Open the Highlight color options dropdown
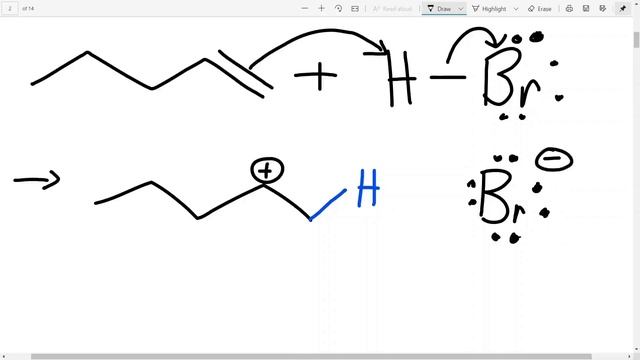The width and height of the screenshot is (640, 360). point(516,9)
